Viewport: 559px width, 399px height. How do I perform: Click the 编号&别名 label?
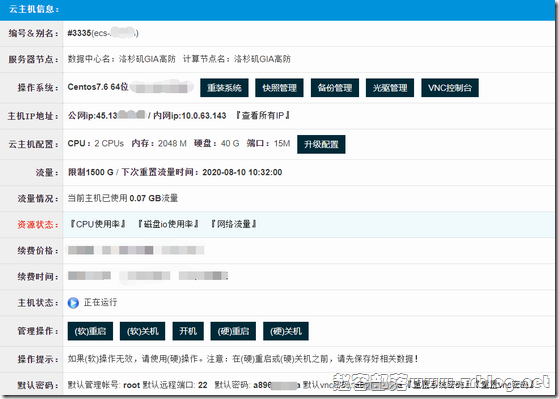click(34, 34)
